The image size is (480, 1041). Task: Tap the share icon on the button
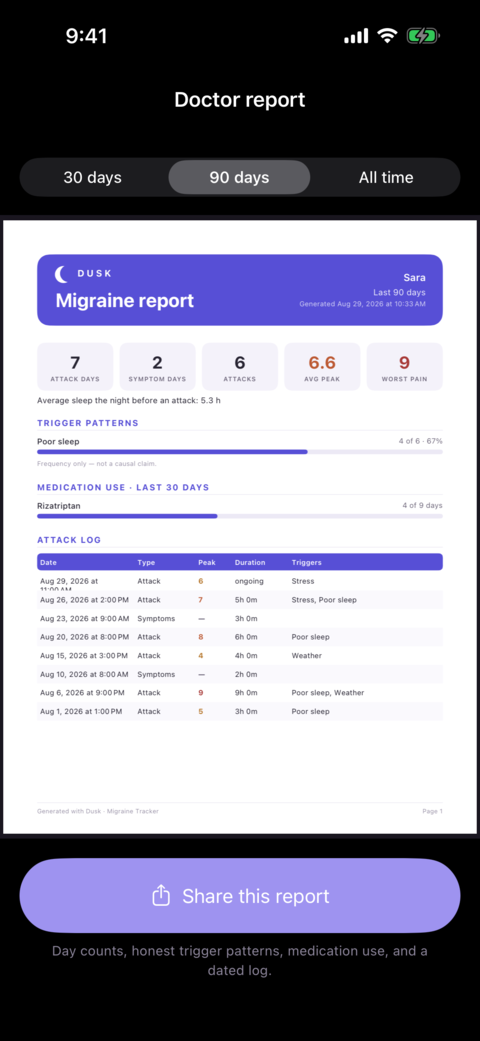[x=161, y=896]
